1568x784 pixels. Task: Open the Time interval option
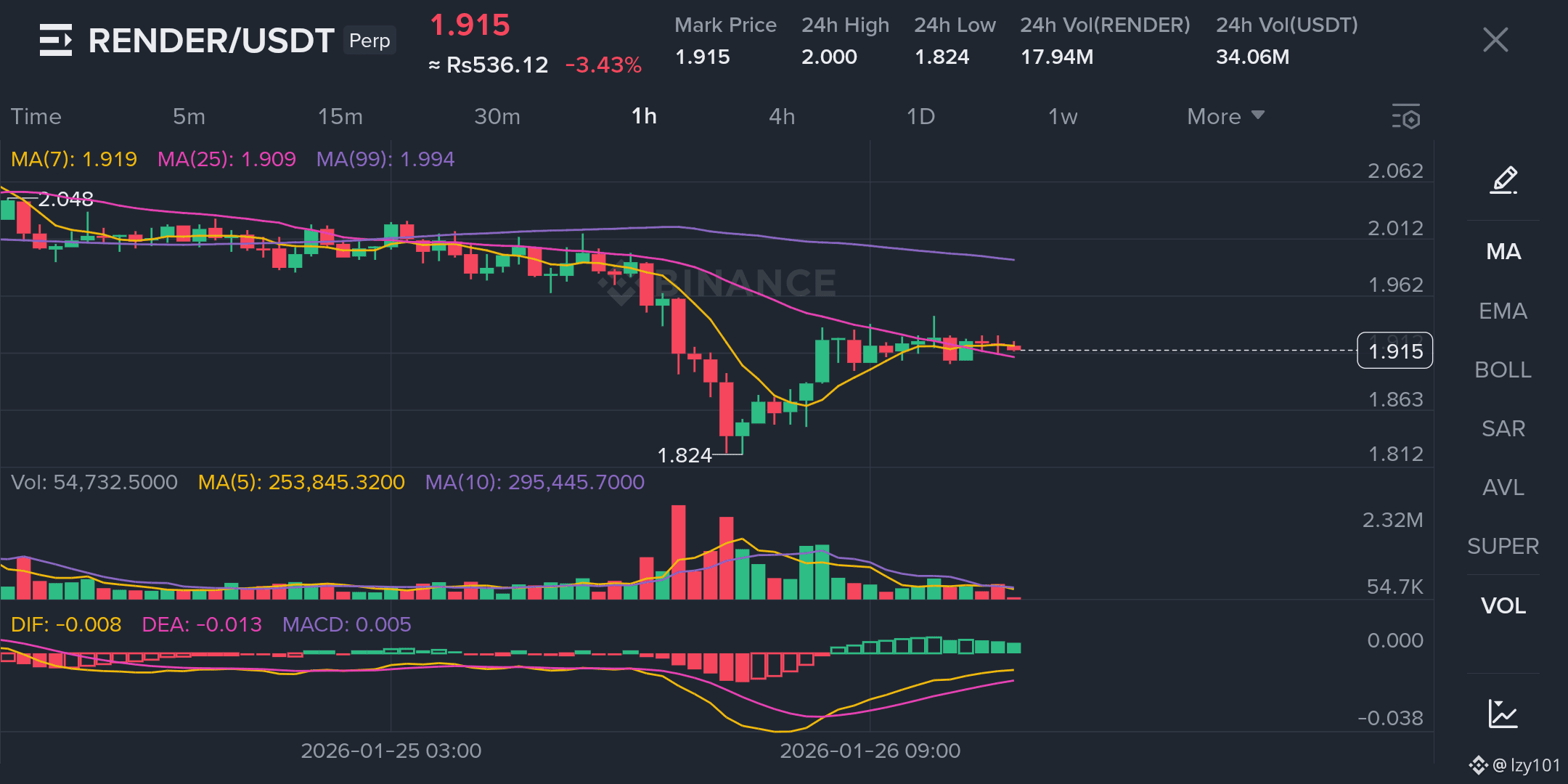point(36,116)
